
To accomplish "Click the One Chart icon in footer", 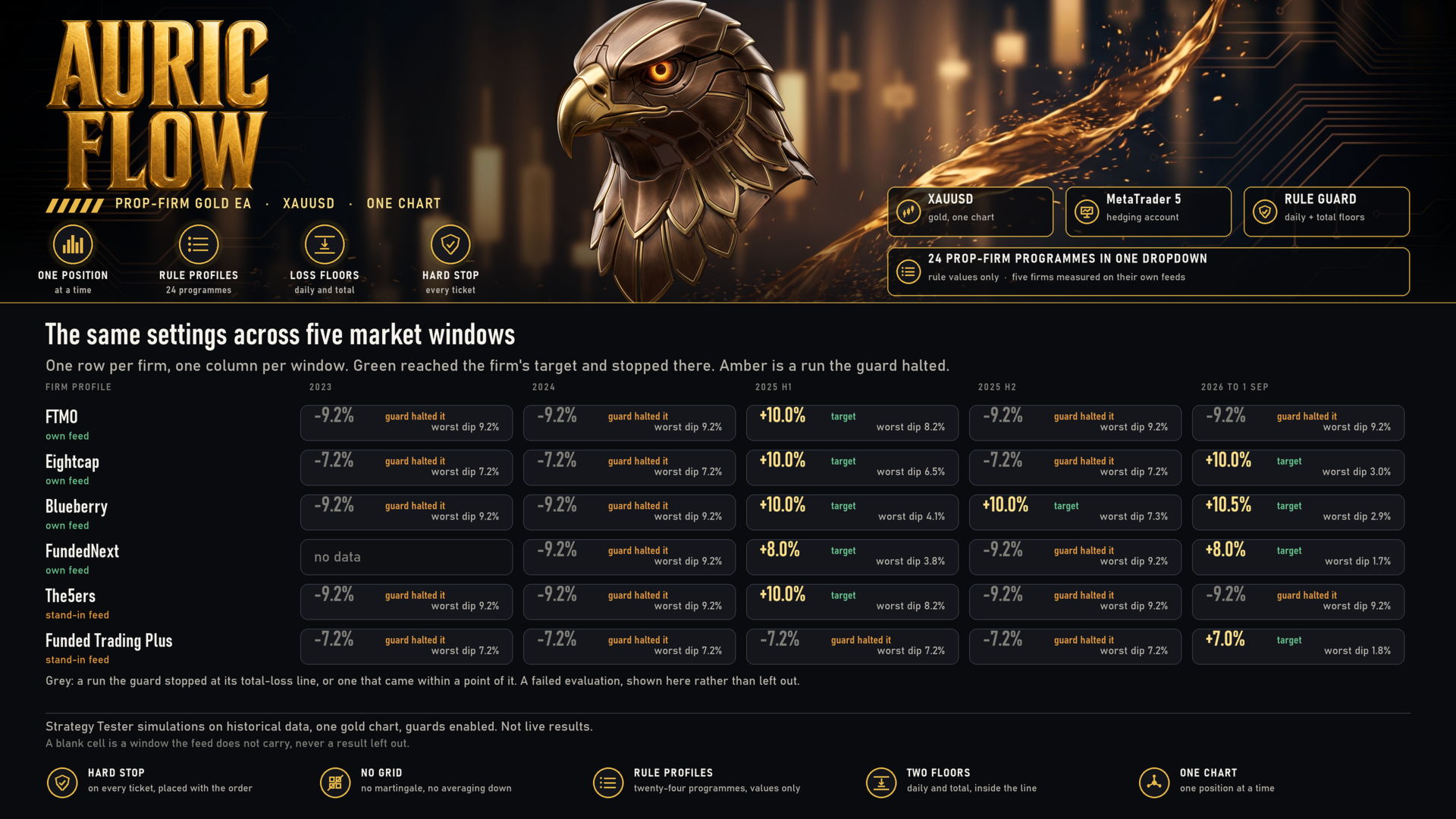I will tap(1154, 783).
